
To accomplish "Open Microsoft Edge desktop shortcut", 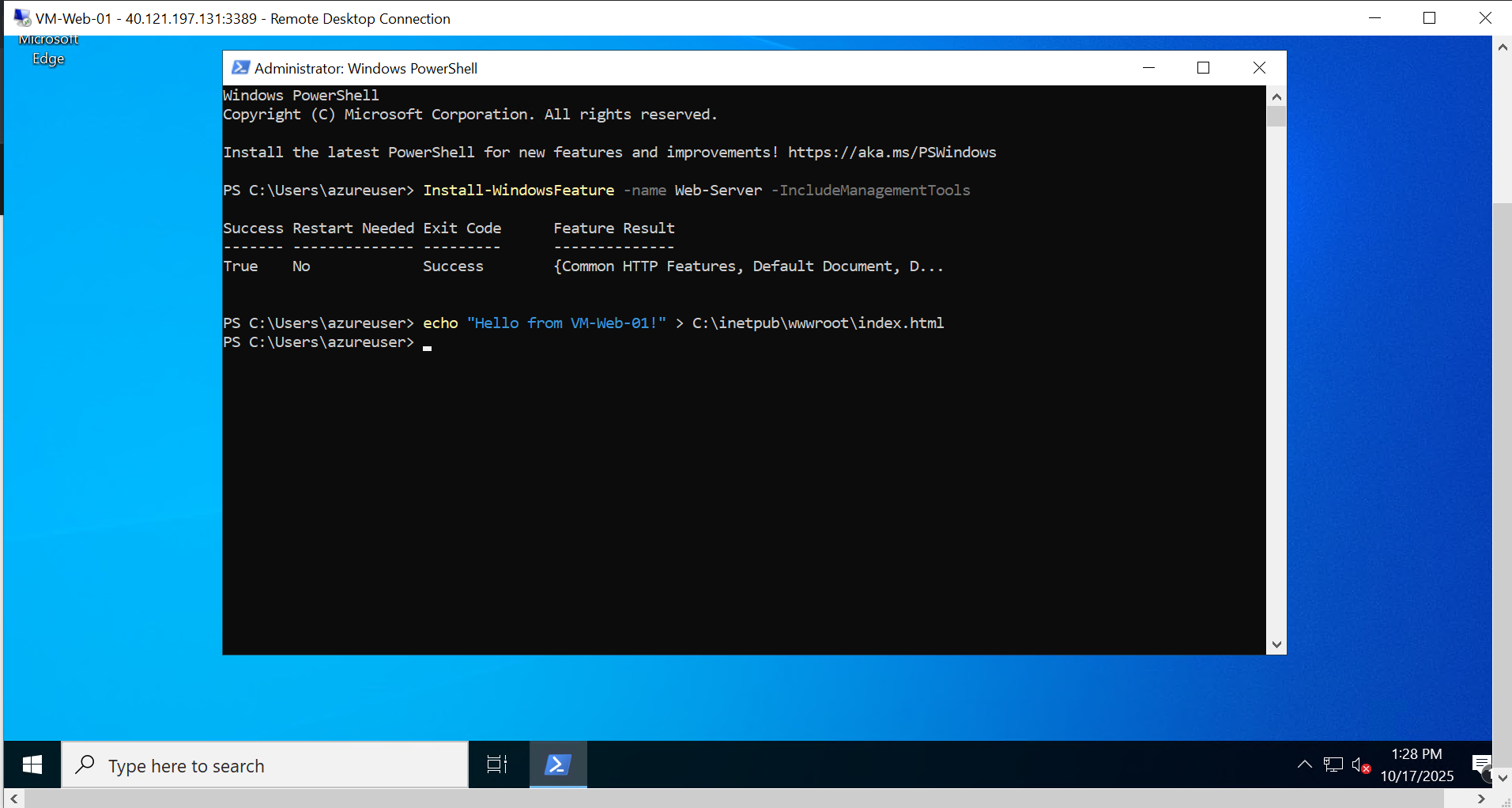I will point(48,51).
